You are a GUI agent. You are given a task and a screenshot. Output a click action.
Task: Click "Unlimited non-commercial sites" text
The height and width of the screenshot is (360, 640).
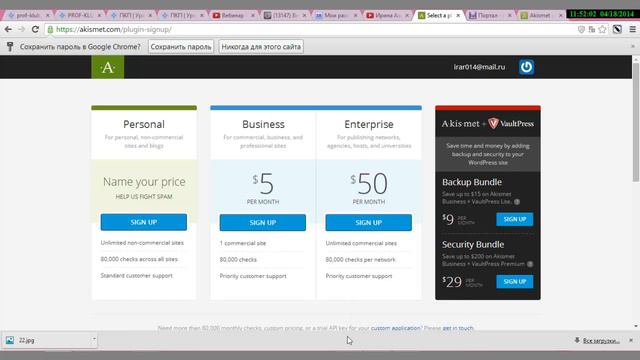point(142,243)
